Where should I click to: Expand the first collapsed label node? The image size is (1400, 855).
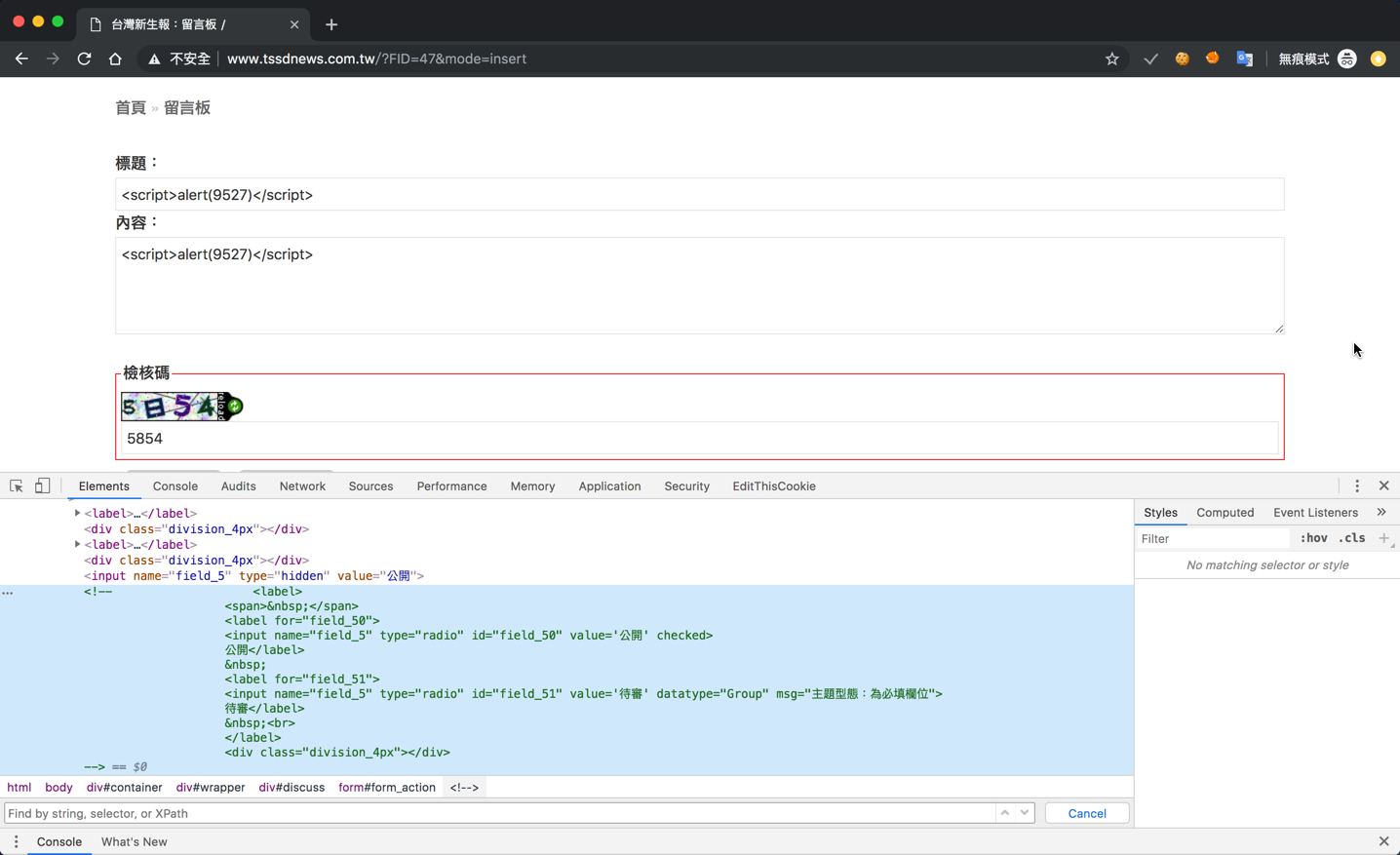click(x=77, y=513)
